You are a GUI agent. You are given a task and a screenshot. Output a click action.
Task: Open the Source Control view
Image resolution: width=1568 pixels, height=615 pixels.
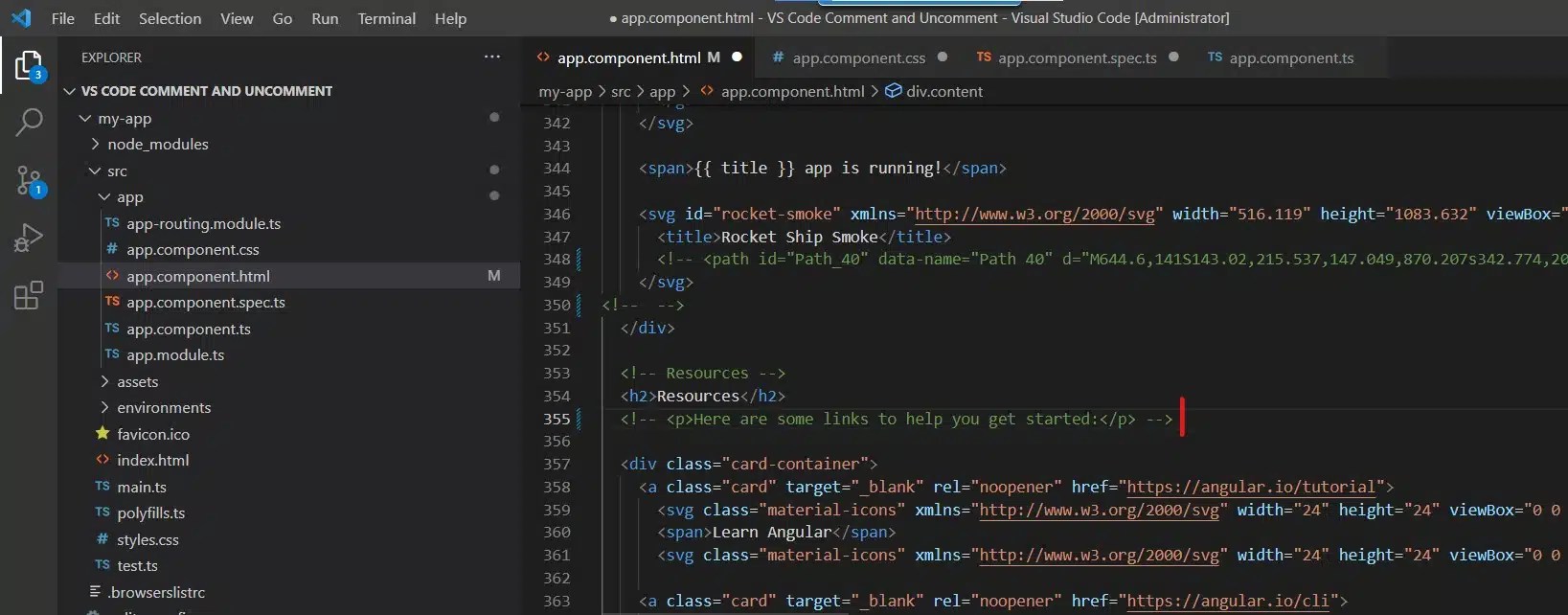coord(29,180)
